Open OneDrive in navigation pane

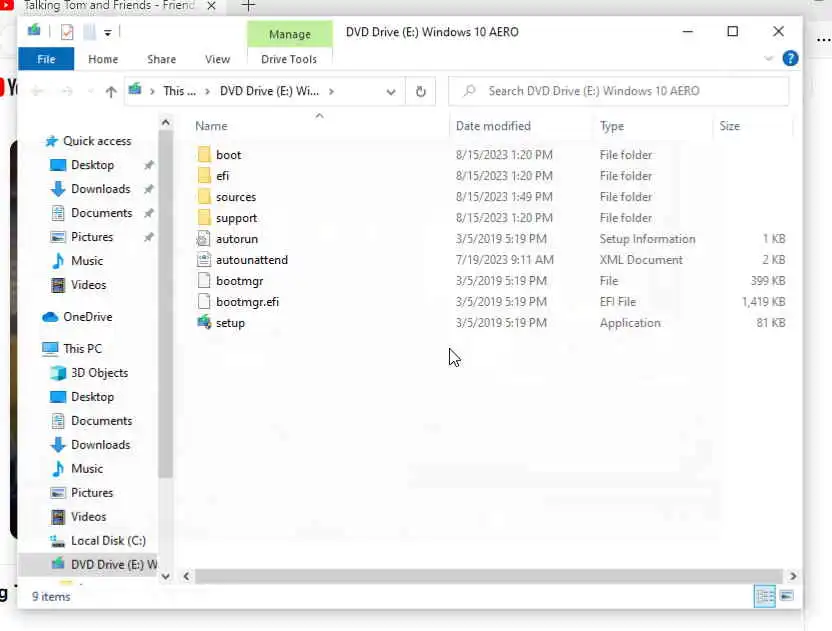pyautogui.click(x=88, y=317)
